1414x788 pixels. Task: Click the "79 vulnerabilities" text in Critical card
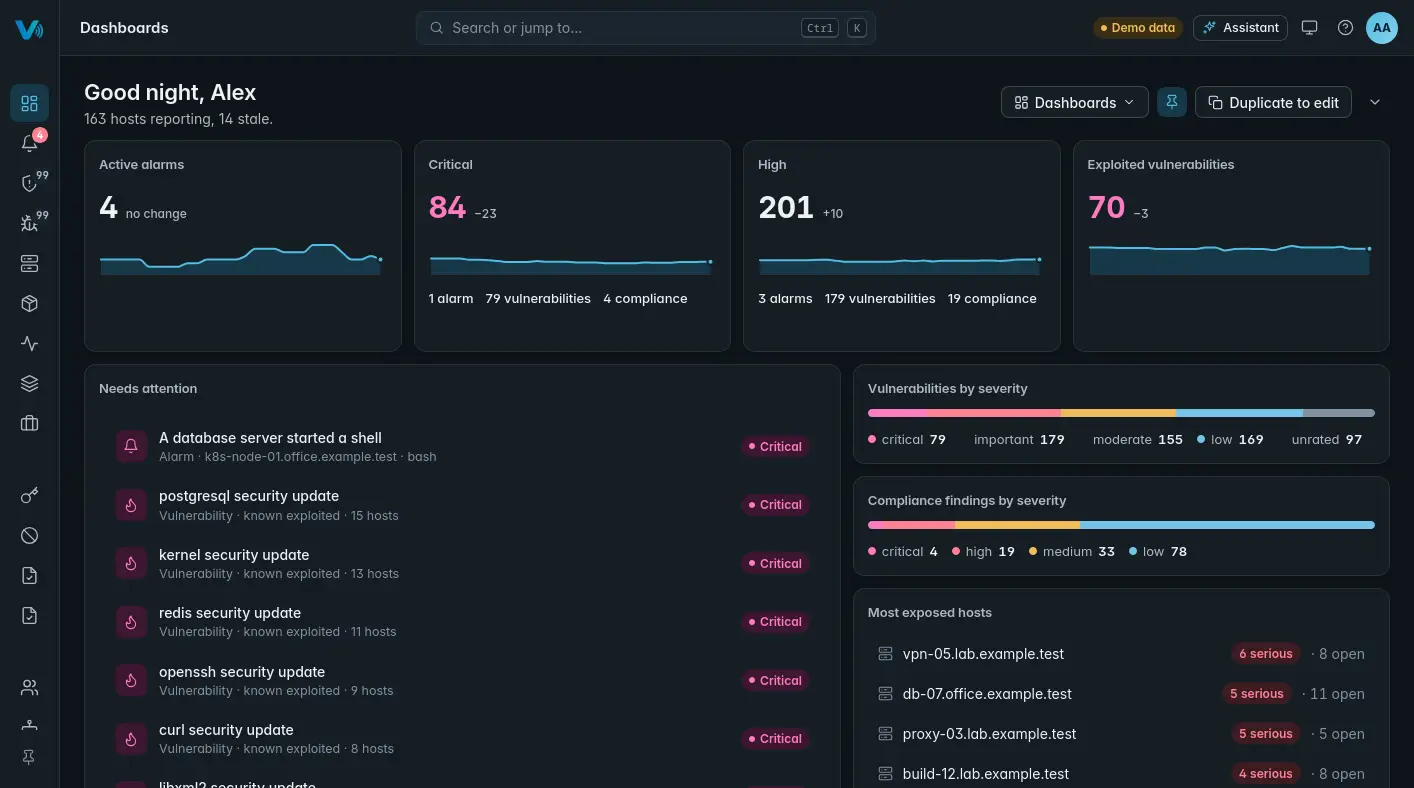pos(538,299)
